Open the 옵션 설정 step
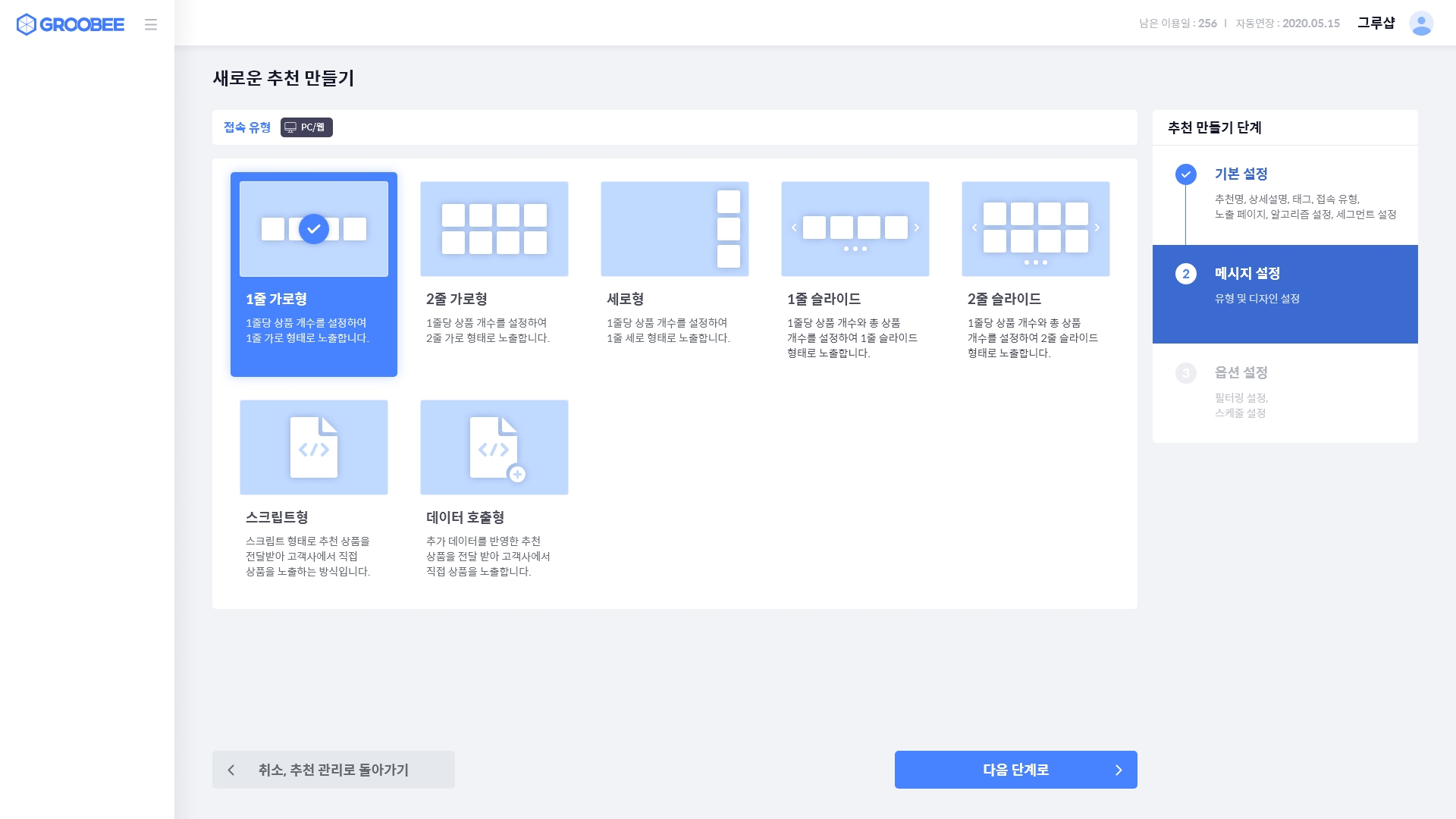 pos(1241,372)
